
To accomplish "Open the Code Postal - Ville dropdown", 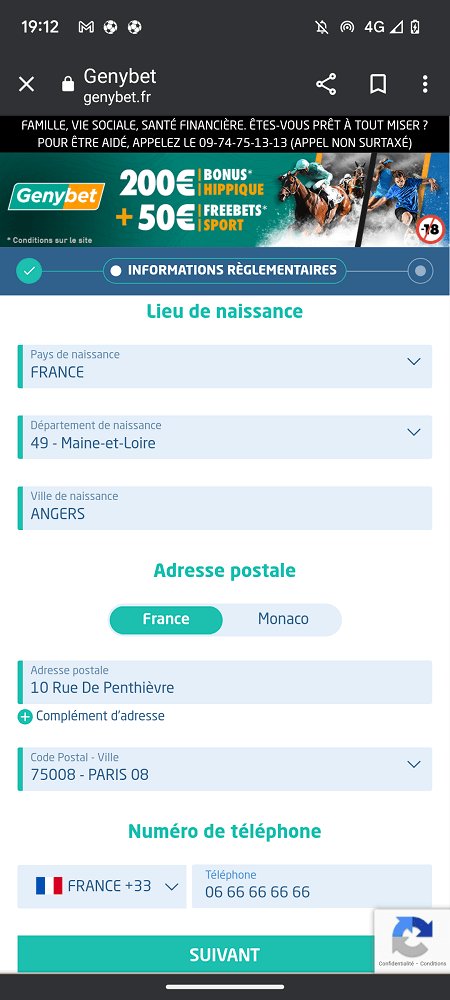I will pyautogui.click(x=224, y=769).
